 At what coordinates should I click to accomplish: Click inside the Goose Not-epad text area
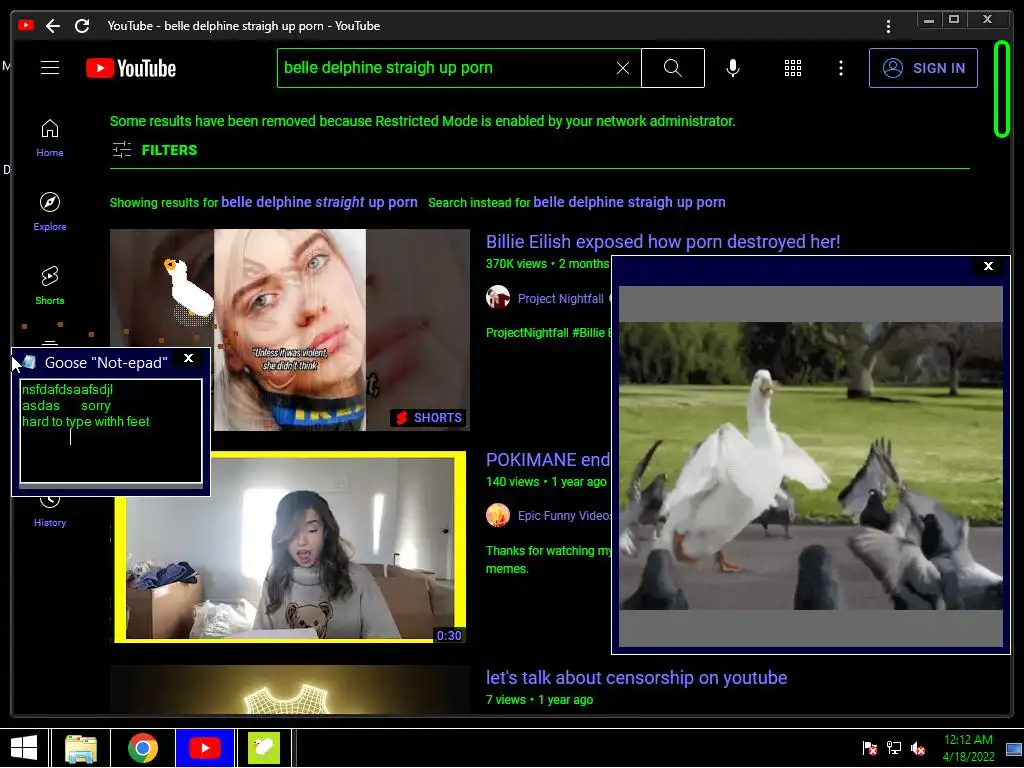point(111,432)
